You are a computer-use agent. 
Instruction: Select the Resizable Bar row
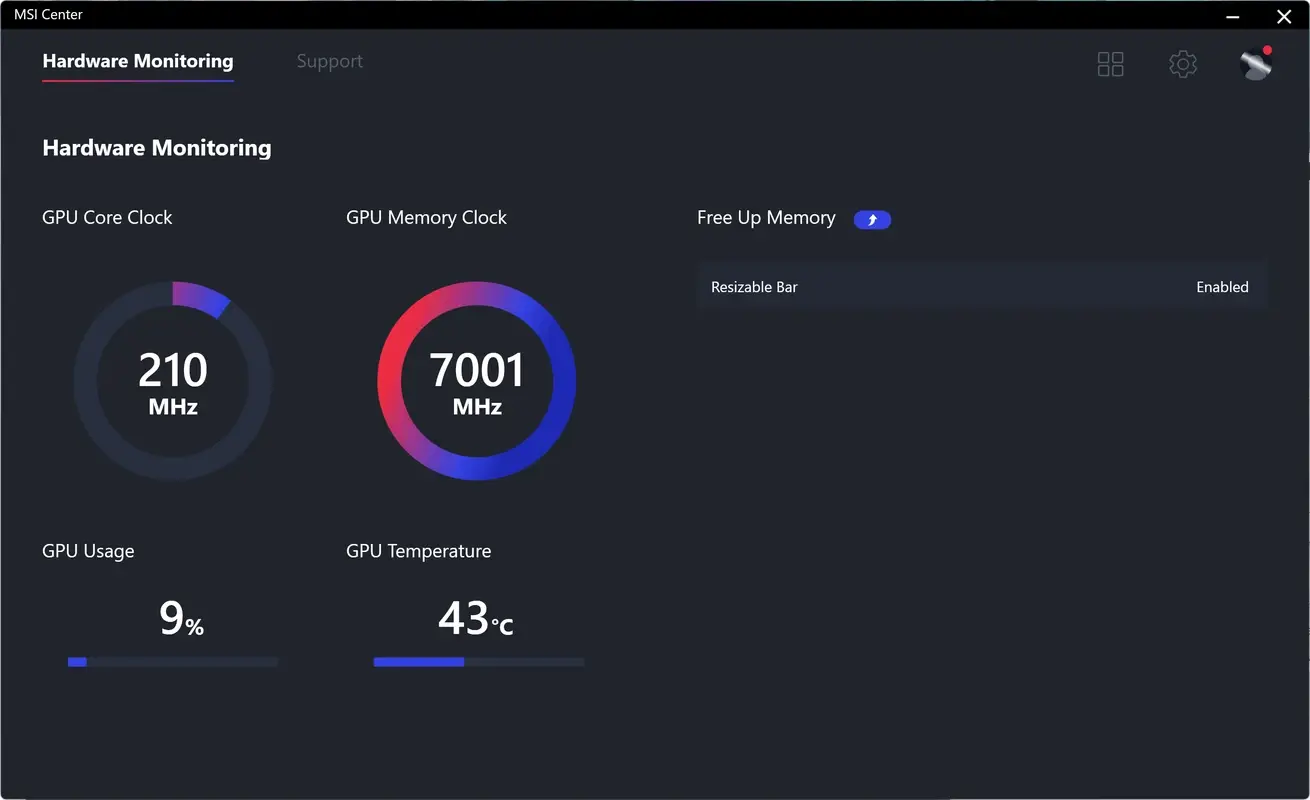[982, 287]
